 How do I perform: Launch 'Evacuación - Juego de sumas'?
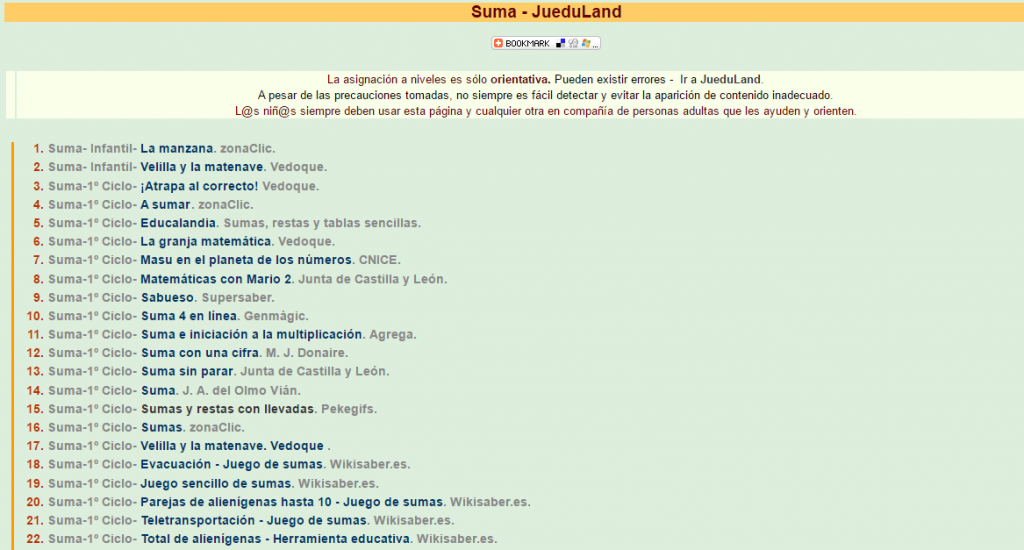pos(231,464)
